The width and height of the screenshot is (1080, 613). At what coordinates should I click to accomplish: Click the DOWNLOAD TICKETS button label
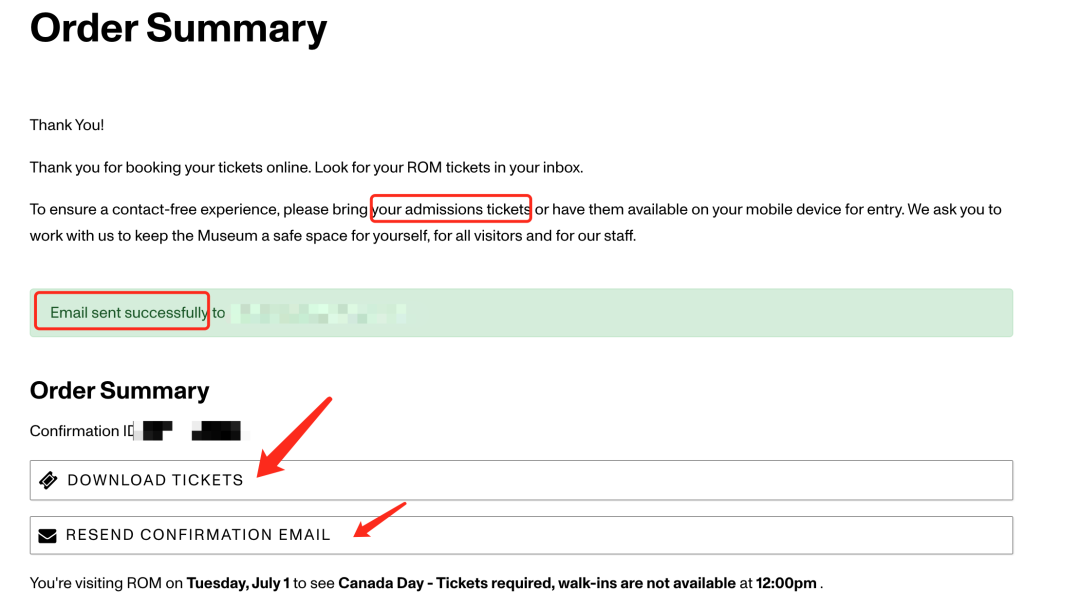[x=155, y=480]
